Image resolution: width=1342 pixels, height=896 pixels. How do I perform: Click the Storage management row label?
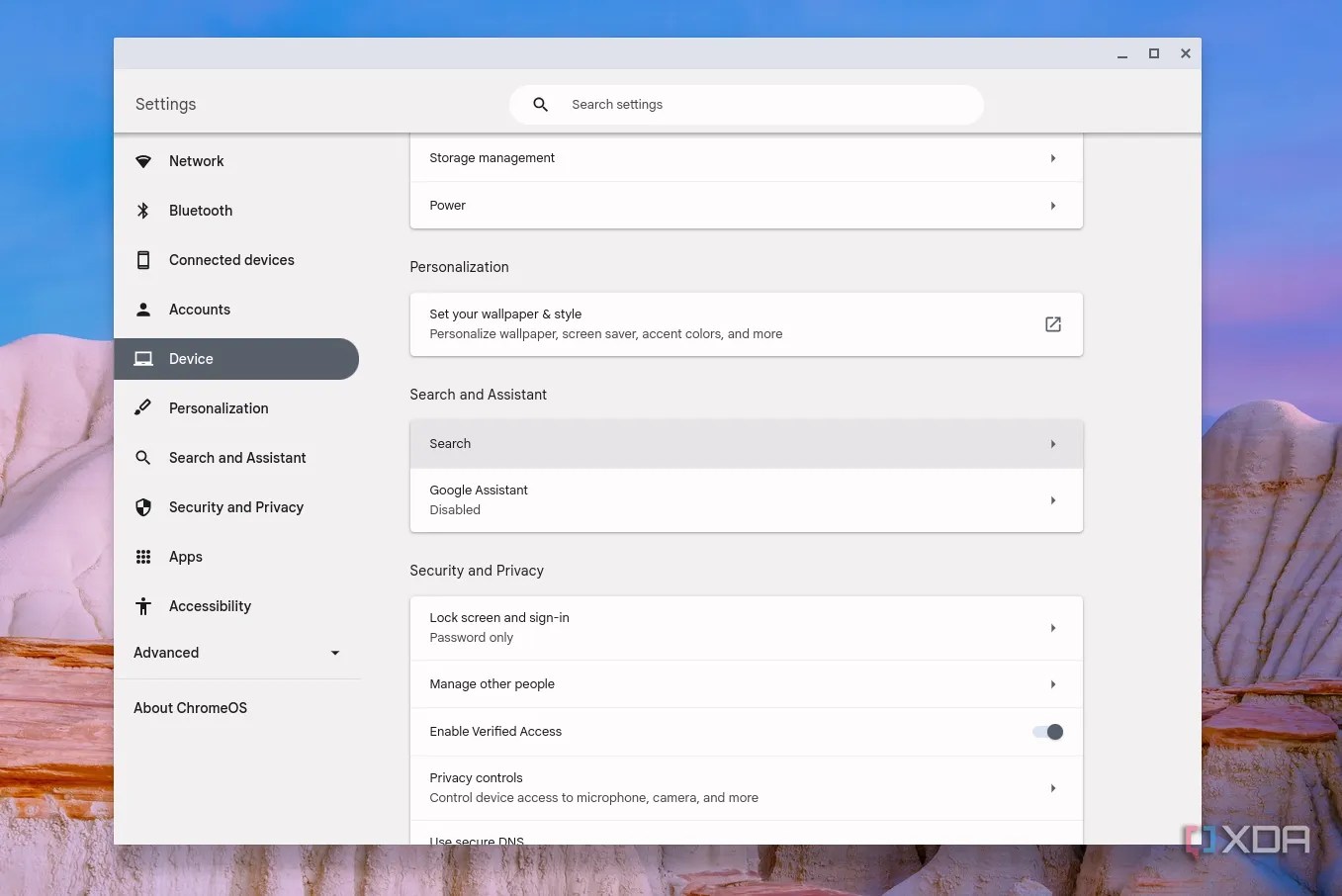492,158
